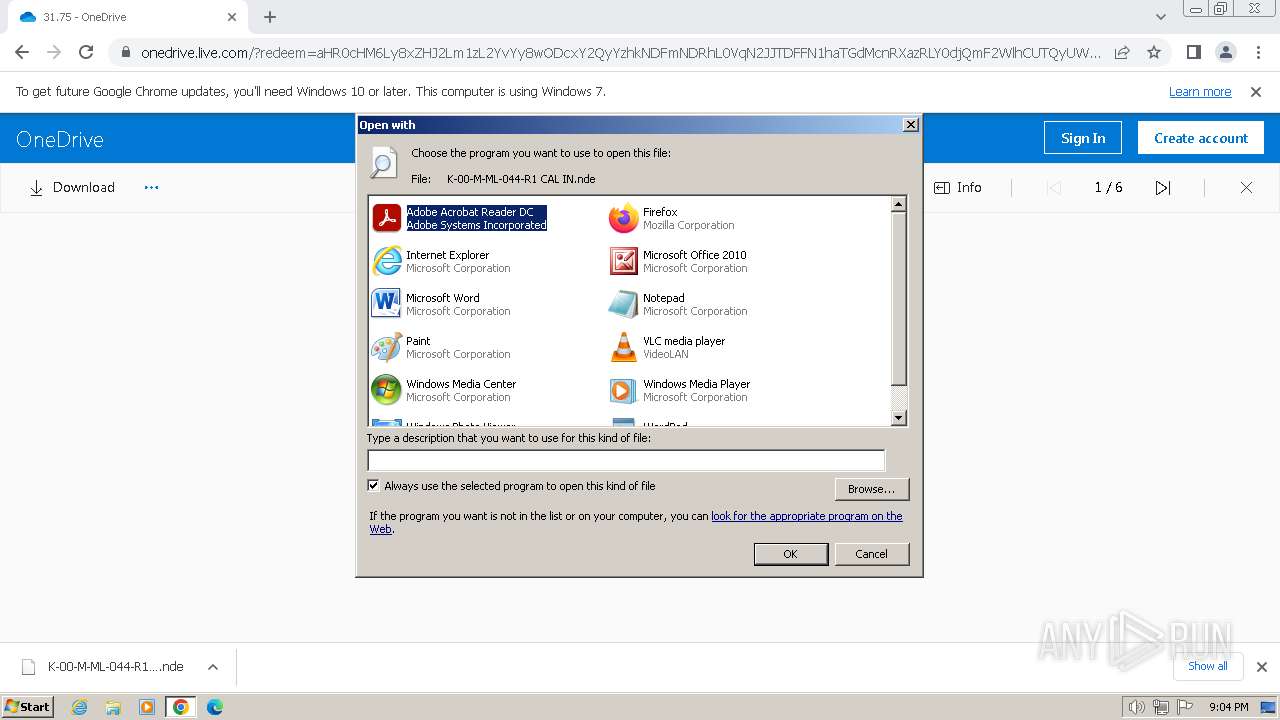1280x720 pixels.
Task: Open Action Center flag tray icon
Action: coord(1185,707)
